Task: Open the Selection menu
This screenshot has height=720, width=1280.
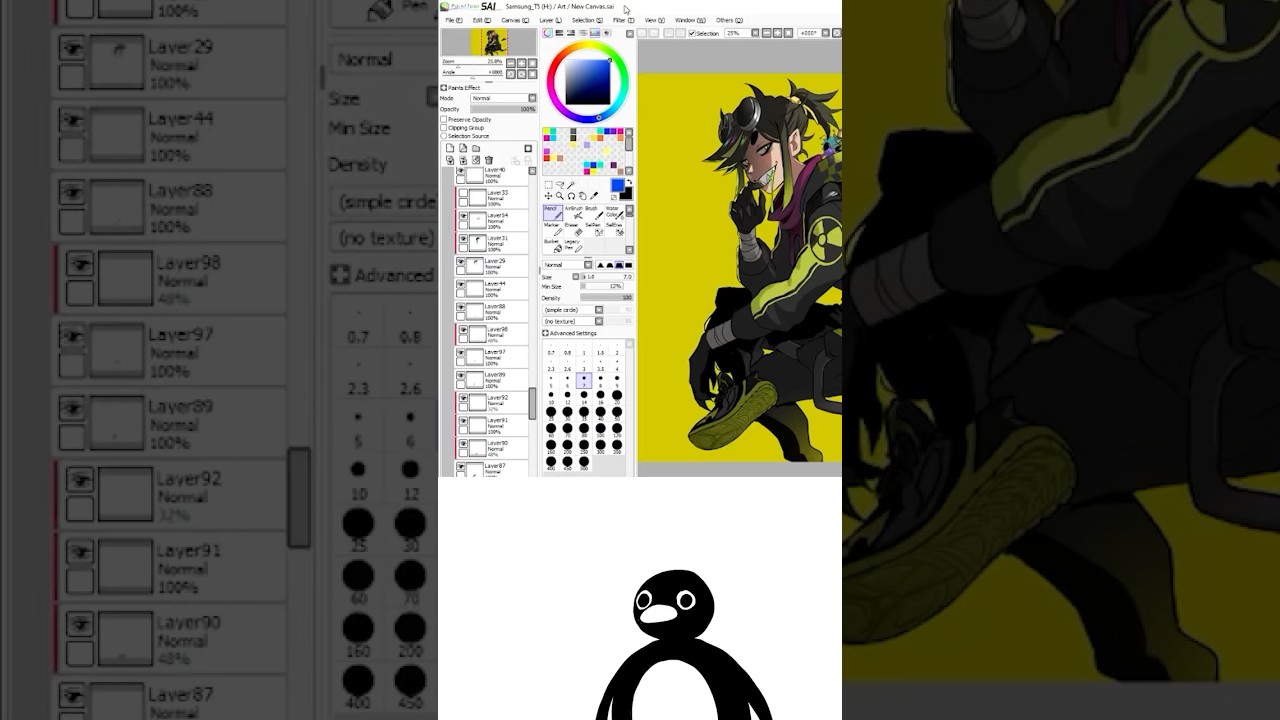Action: pyautogui.click(x=587, y=20)
